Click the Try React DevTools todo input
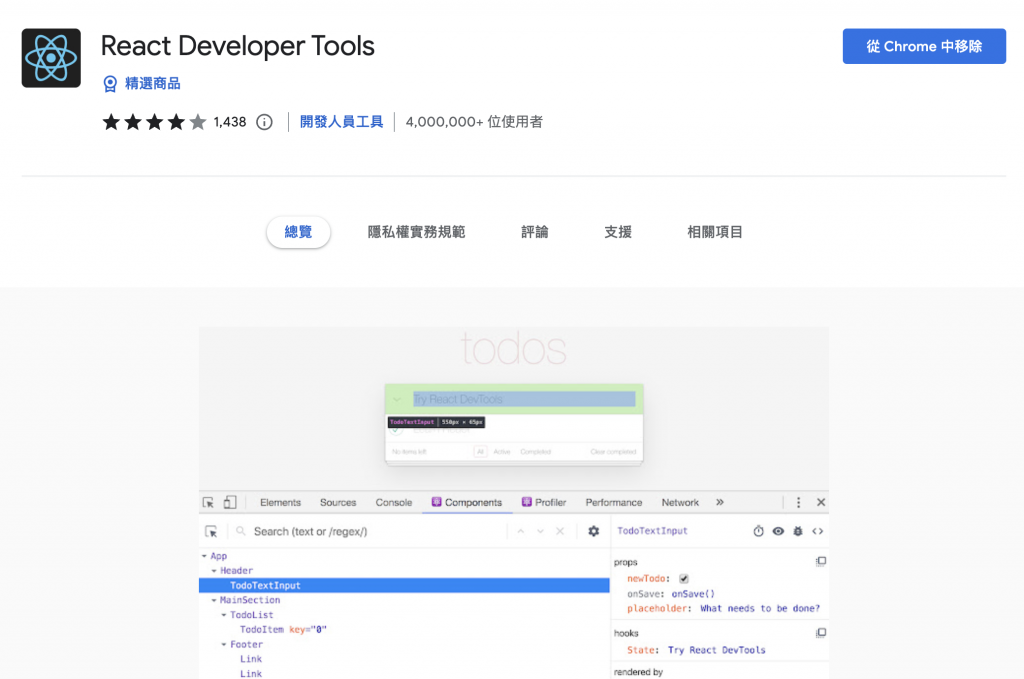Image resolution: width=1024 pixels, height=679 pixels. (x=524, y=399)
